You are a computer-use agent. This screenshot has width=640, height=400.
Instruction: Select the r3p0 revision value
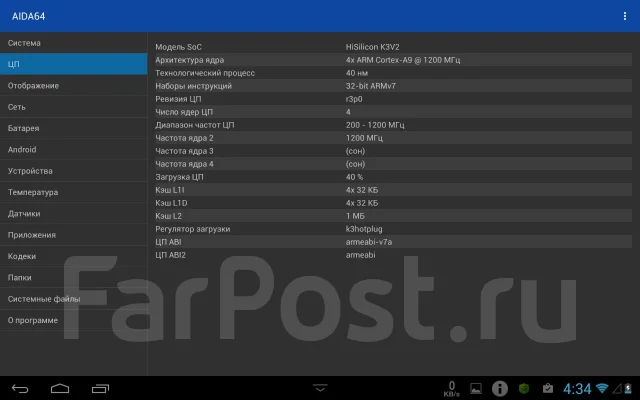(354, 99)
